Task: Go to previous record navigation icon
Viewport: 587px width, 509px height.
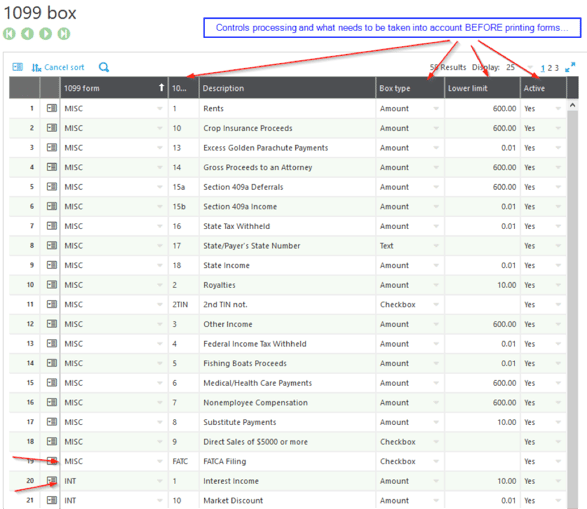Action: [27, 34]
